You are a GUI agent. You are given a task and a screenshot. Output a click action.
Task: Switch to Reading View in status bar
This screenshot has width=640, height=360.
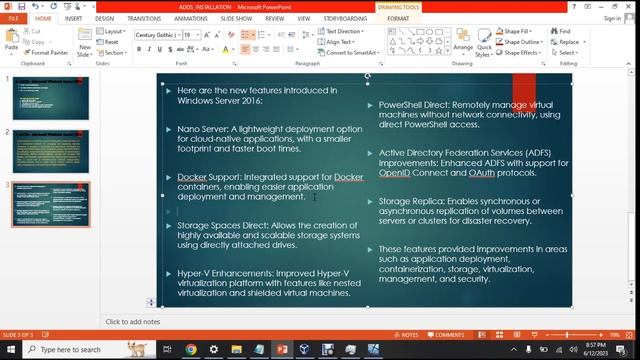[517, 335]
